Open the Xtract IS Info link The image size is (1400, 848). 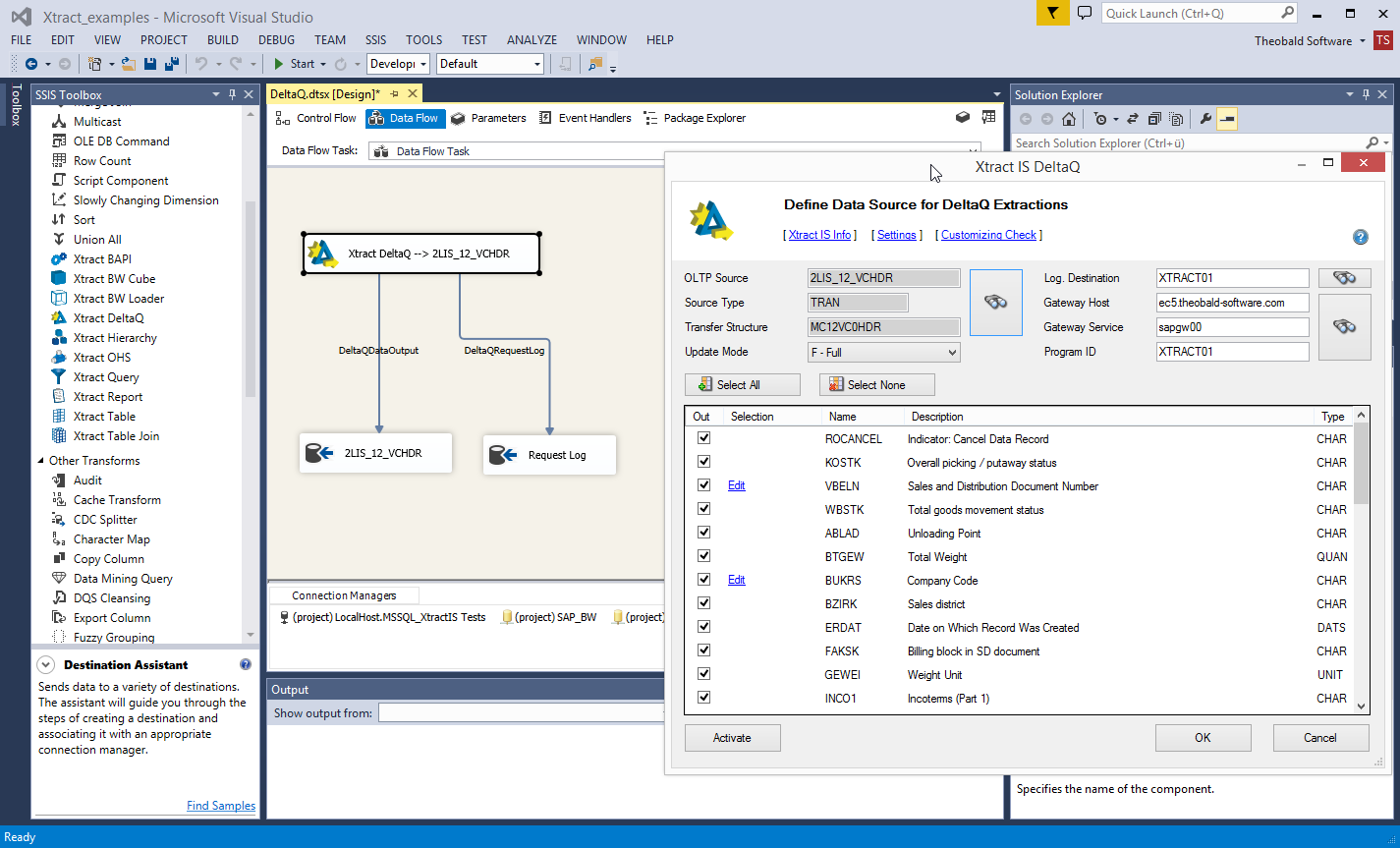coord(820,235)
